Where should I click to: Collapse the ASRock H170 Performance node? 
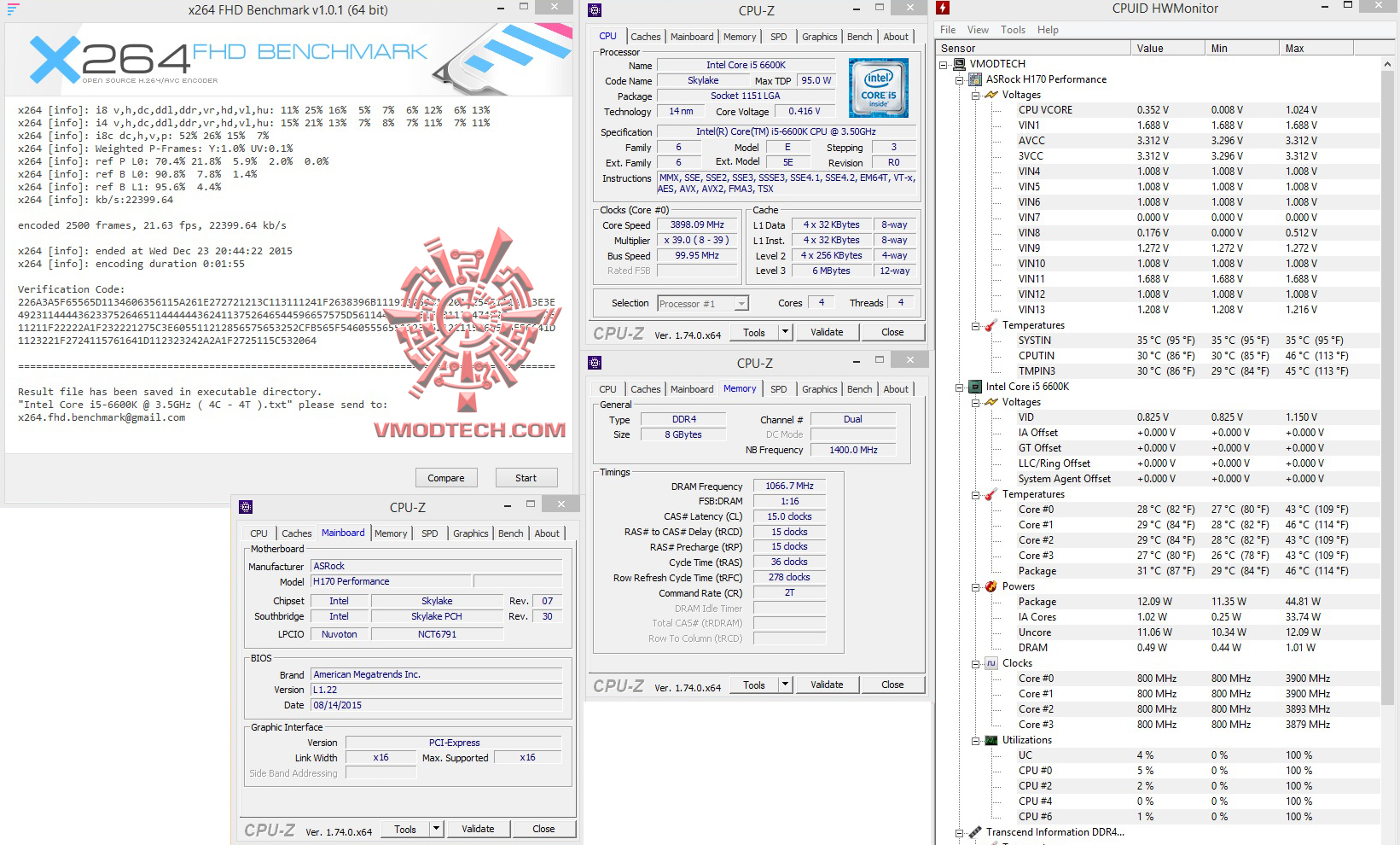pyautogui.click(x=960, y=79)
